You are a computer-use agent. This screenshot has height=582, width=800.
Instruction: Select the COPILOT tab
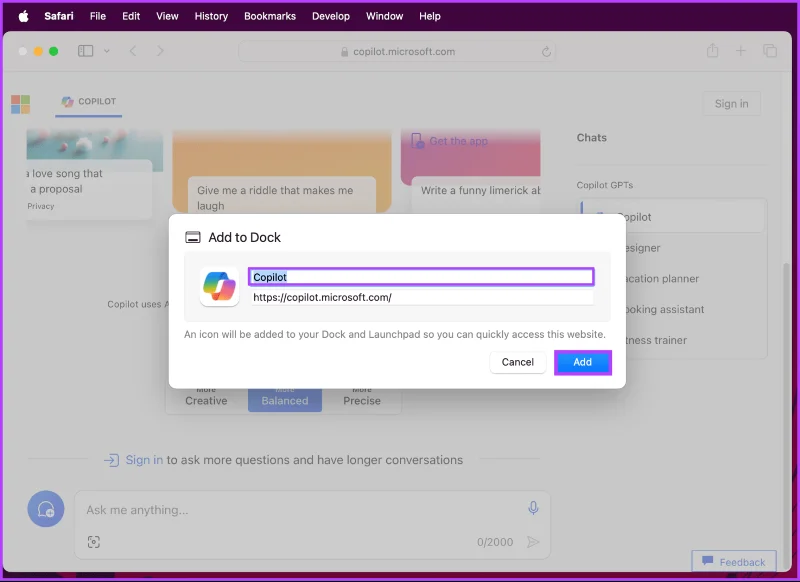click(89, 102)
